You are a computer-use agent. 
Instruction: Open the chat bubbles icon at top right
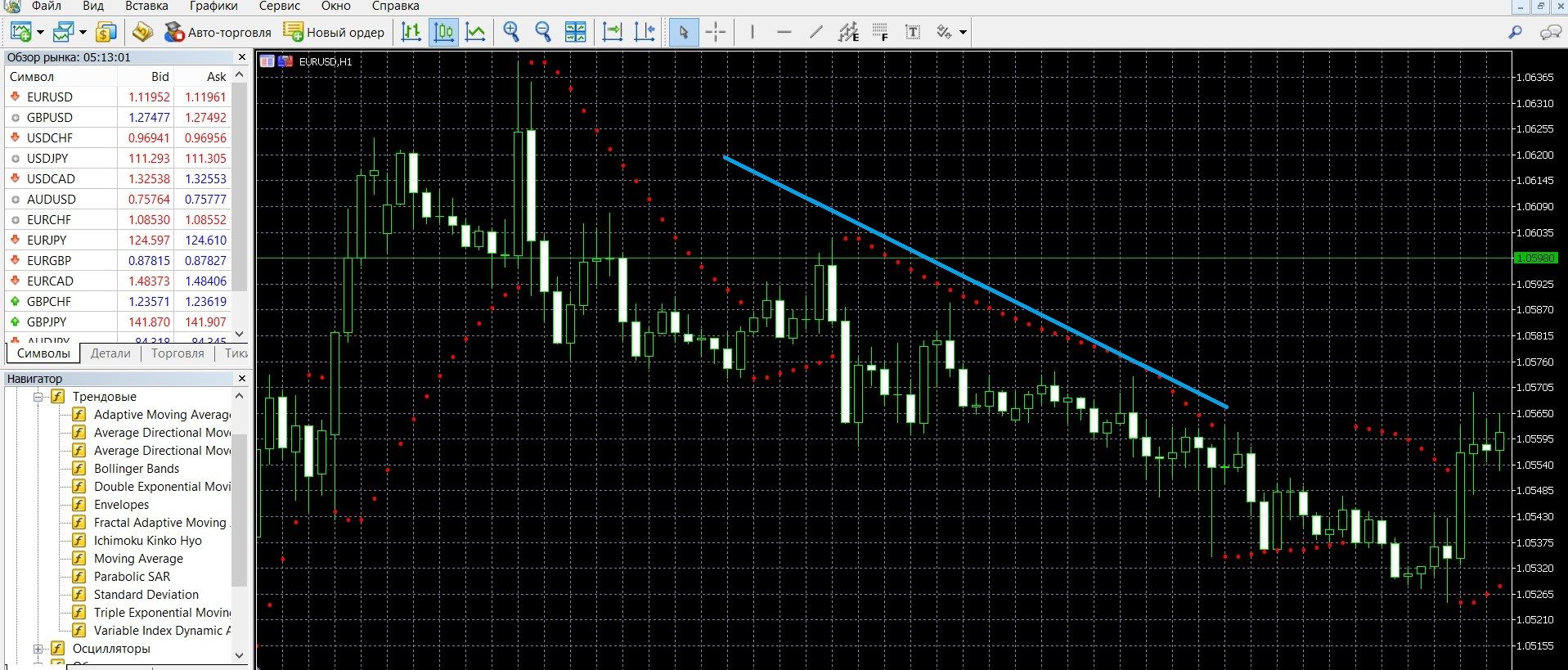point(1550,32)
